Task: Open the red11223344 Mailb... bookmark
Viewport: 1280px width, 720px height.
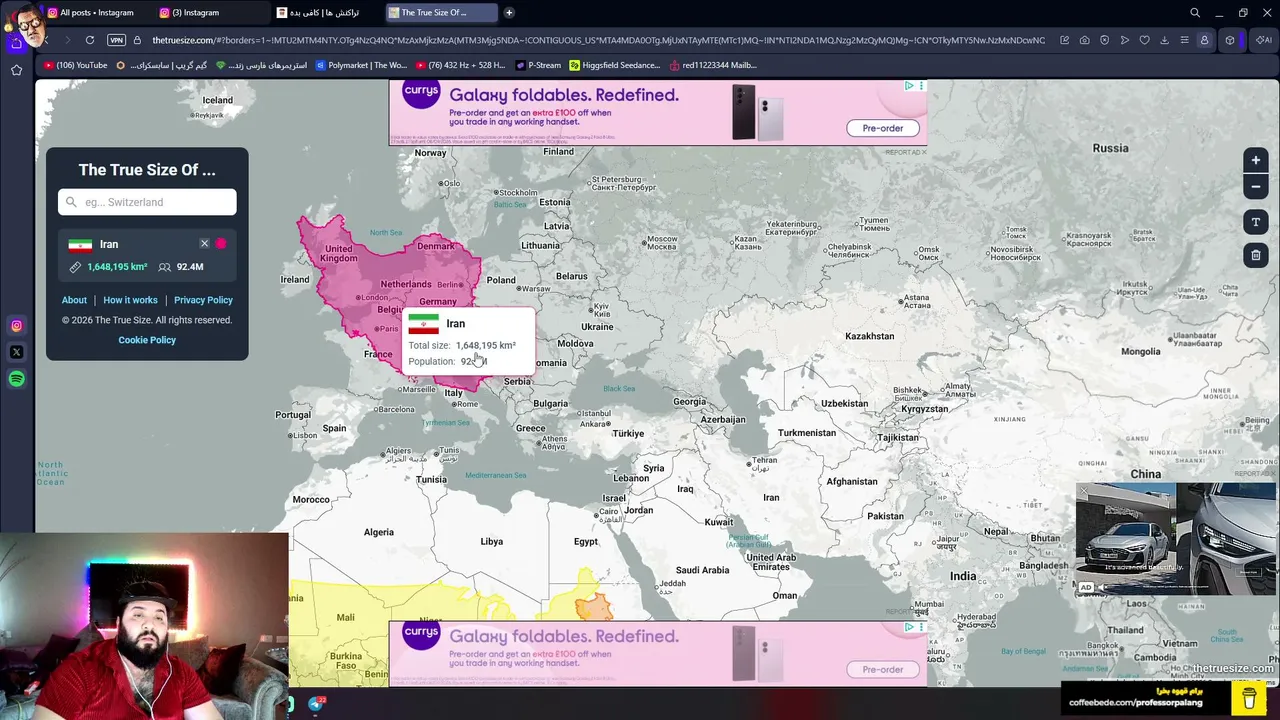Action: (713, 65)
